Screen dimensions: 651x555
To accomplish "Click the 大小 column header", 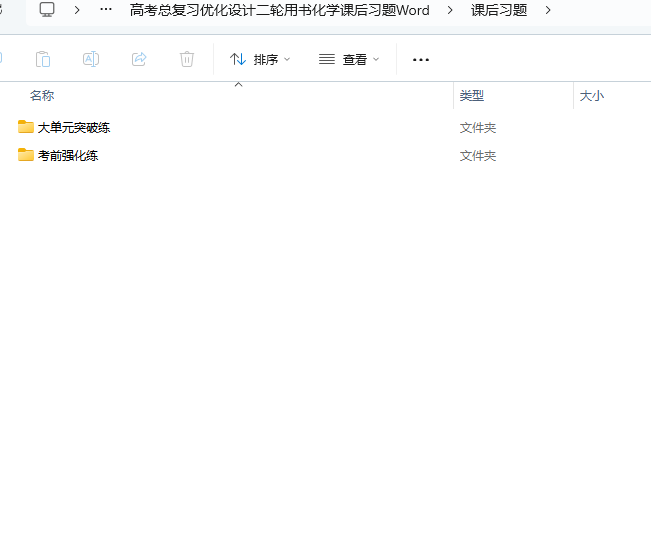I will pyautogui.click(x=592, y=96).
